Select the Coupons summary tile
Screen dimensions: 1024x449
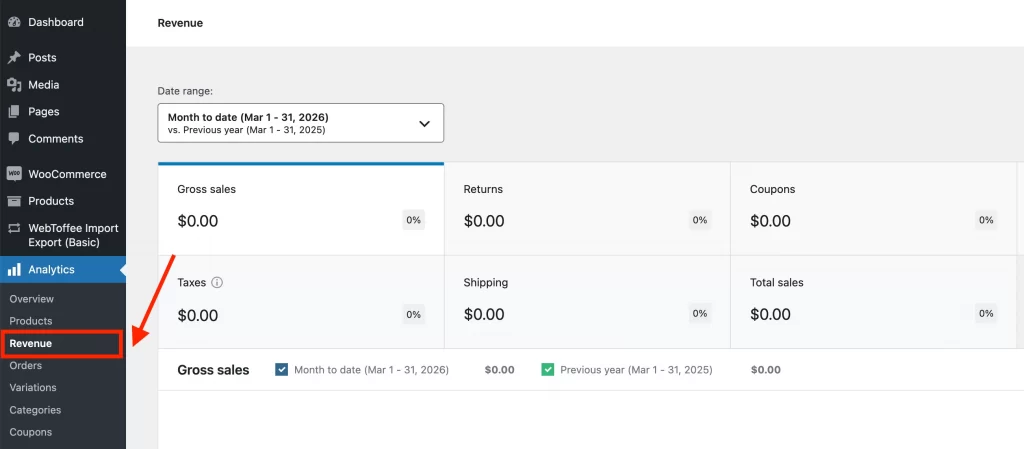pos(874,209)
